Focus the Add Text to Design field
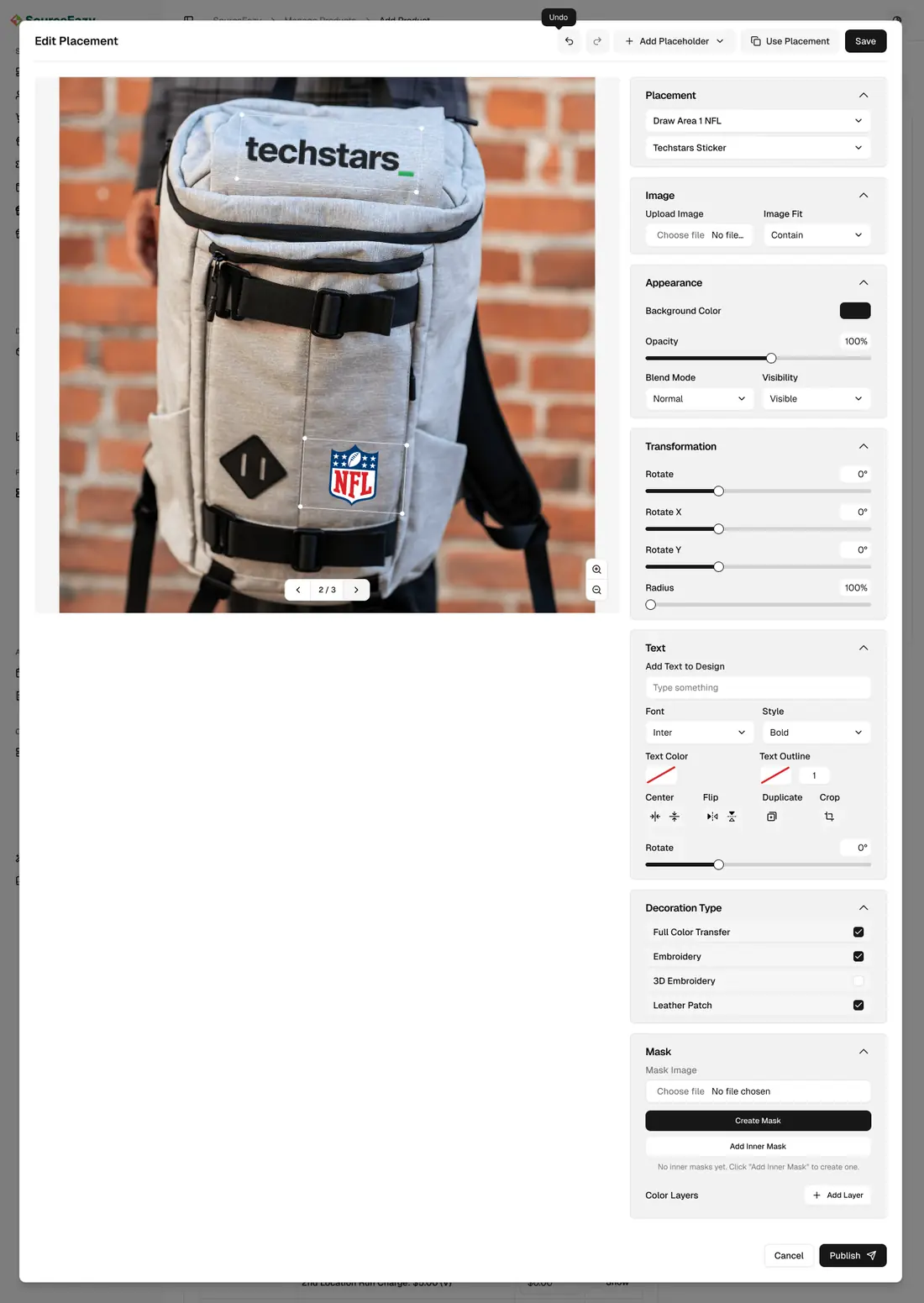Image resolution: width=924 pixels, height=1303 pixels. point(758,688)
